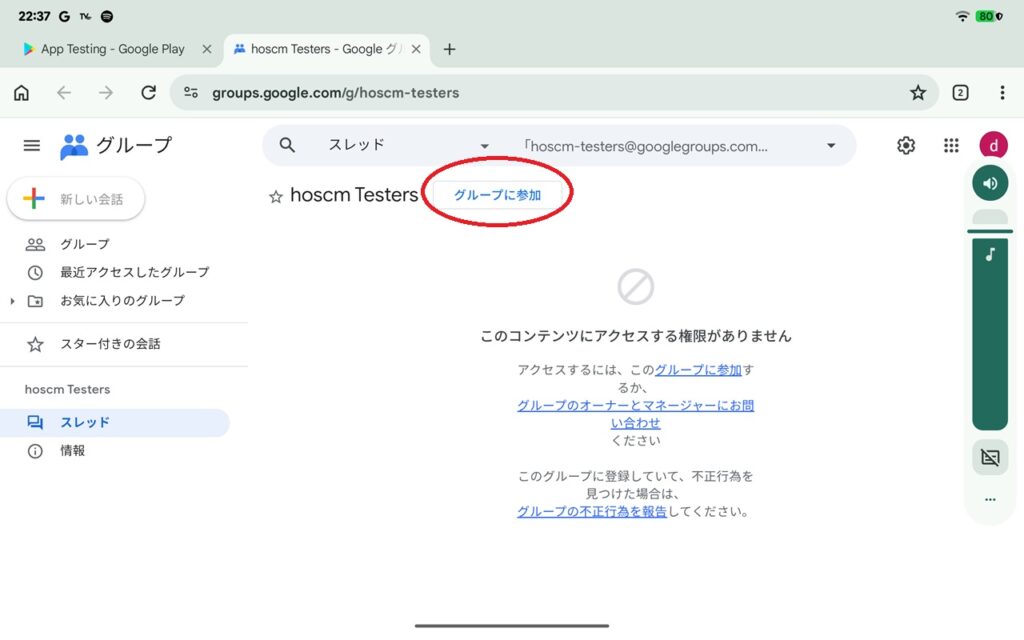Click the search magnifying glass icon

(286, 145)
